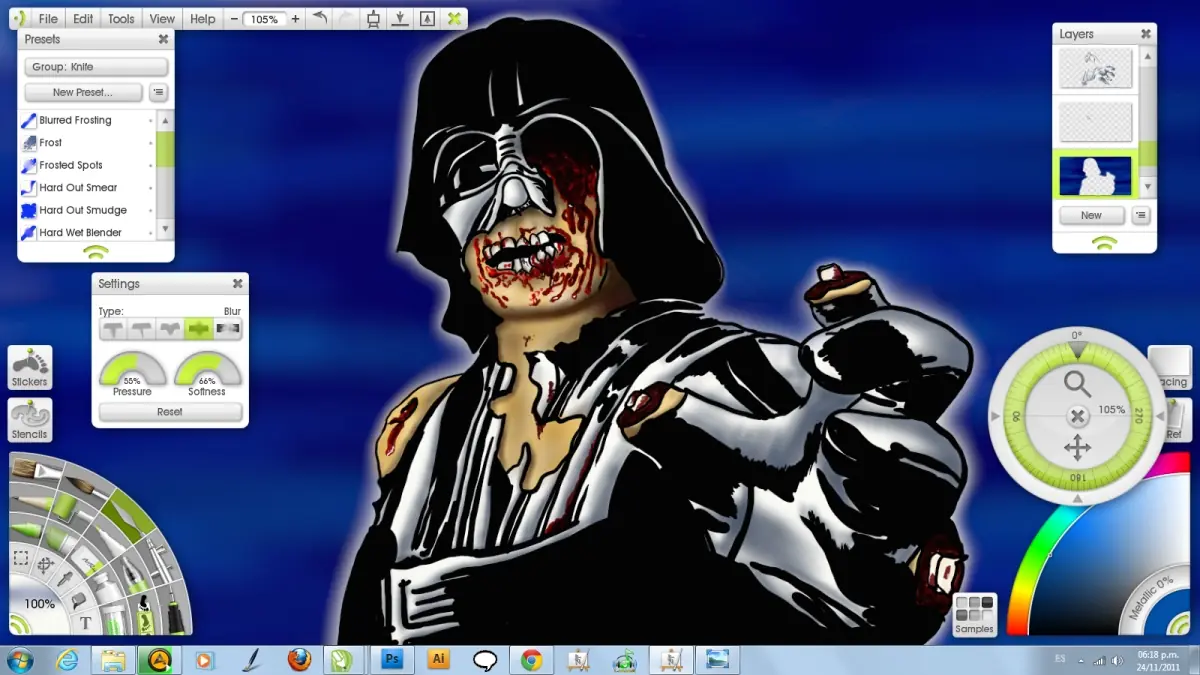
Task: Open the Hard Out Smear arrow menu
Action: 150,188
